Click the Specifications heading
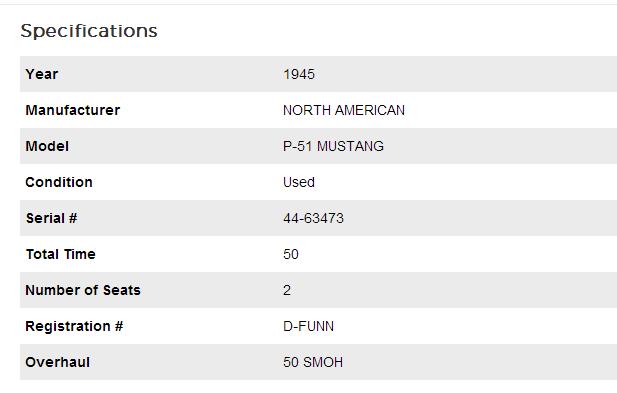The height and width of the screenshot is (393, 617). tap(89, 31)
